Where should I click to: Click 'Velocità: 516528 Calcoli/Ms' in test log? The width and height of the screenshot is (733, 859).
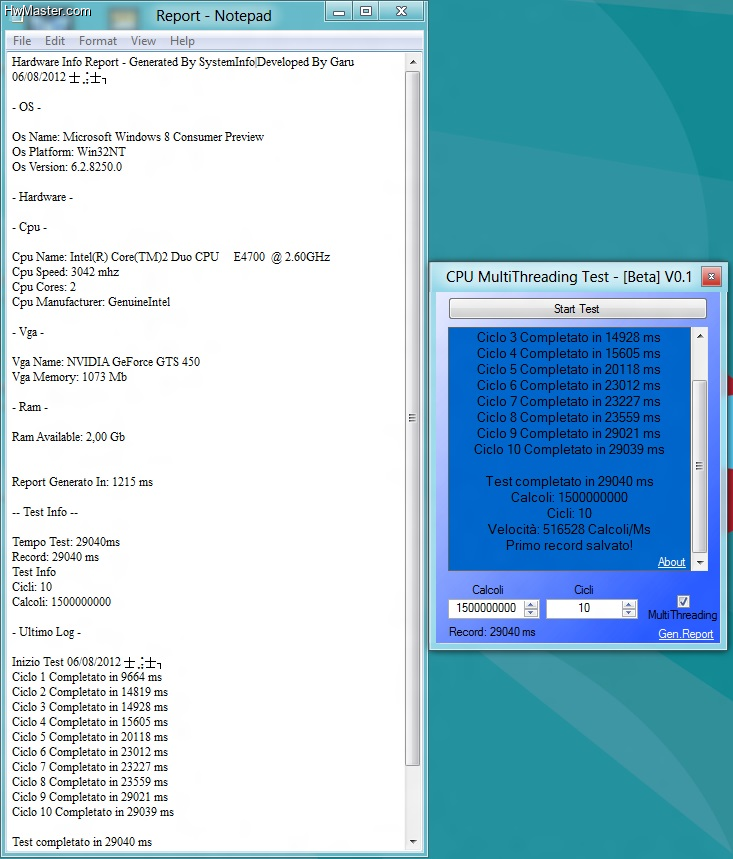[x=569, y=529]
